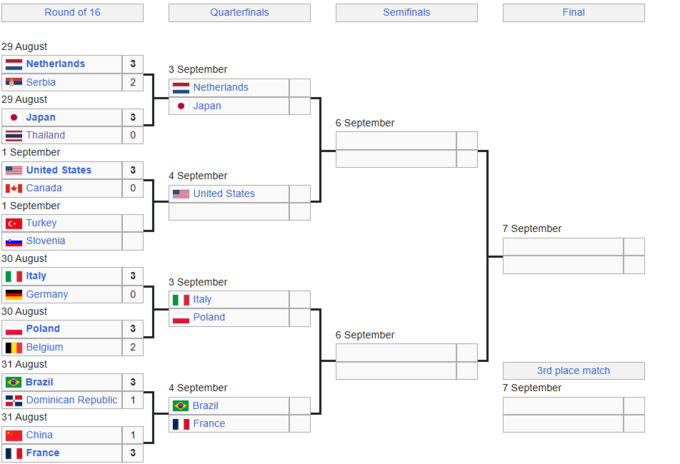This screenshot has width=680, height=464.
Task: Follow the Dominican Republic link
Action: tap(71, 400)
